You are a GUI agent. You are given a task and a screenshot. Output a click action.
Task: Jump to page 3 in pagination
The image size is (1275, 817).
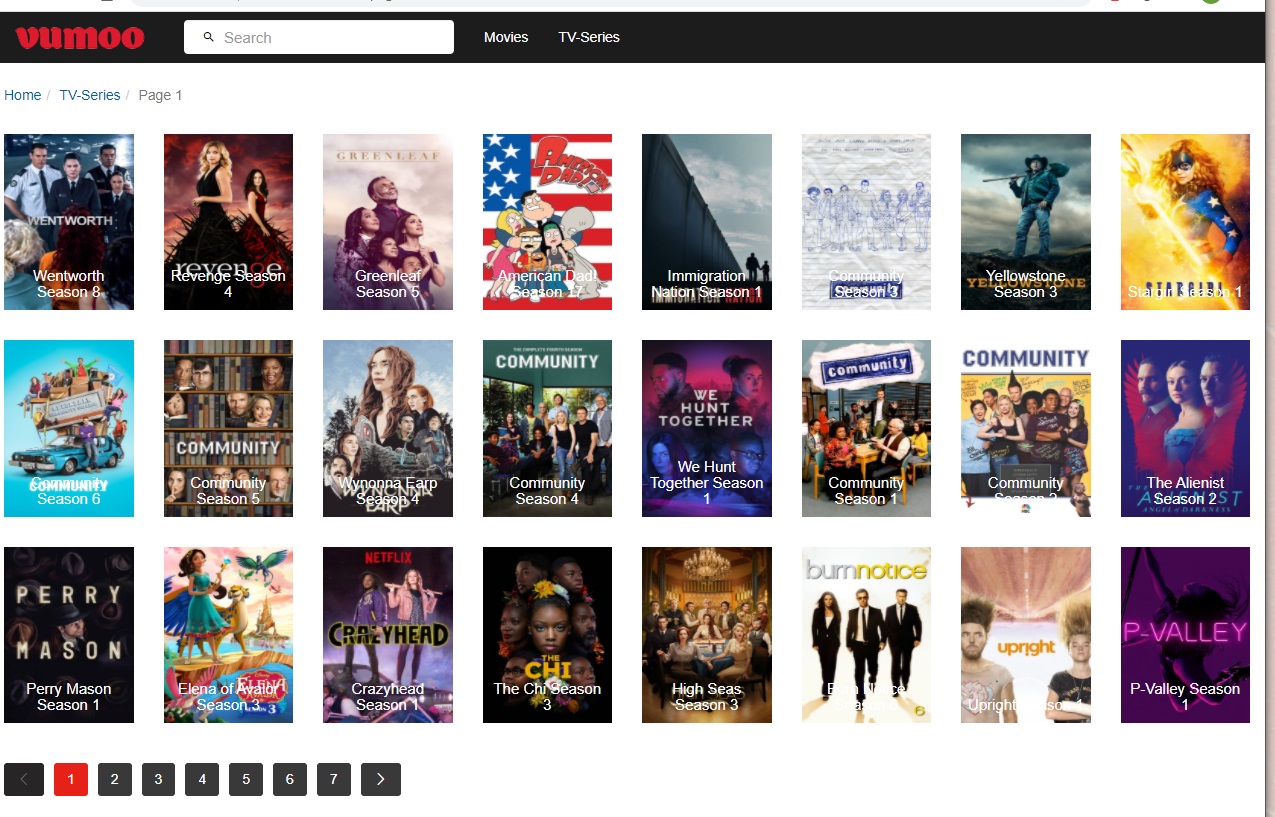[158, 780]
